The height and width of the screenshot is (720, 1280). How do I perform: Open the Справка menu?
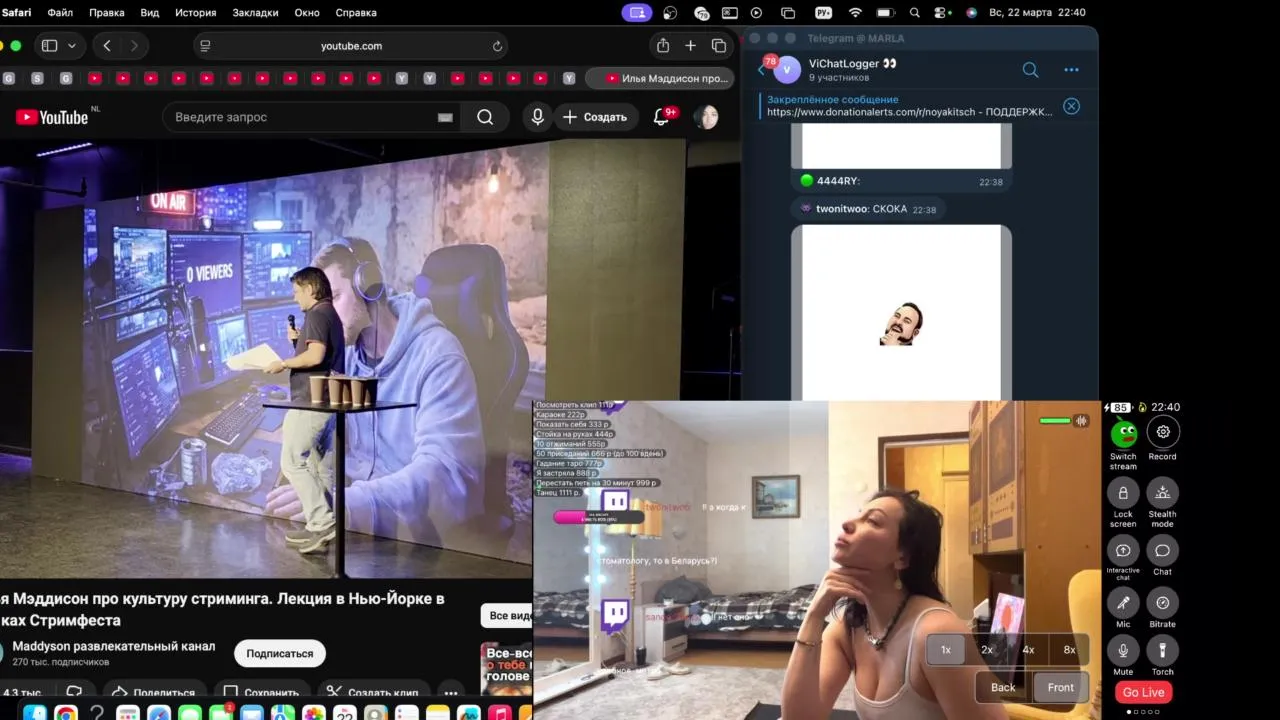[x=356, y=13]
